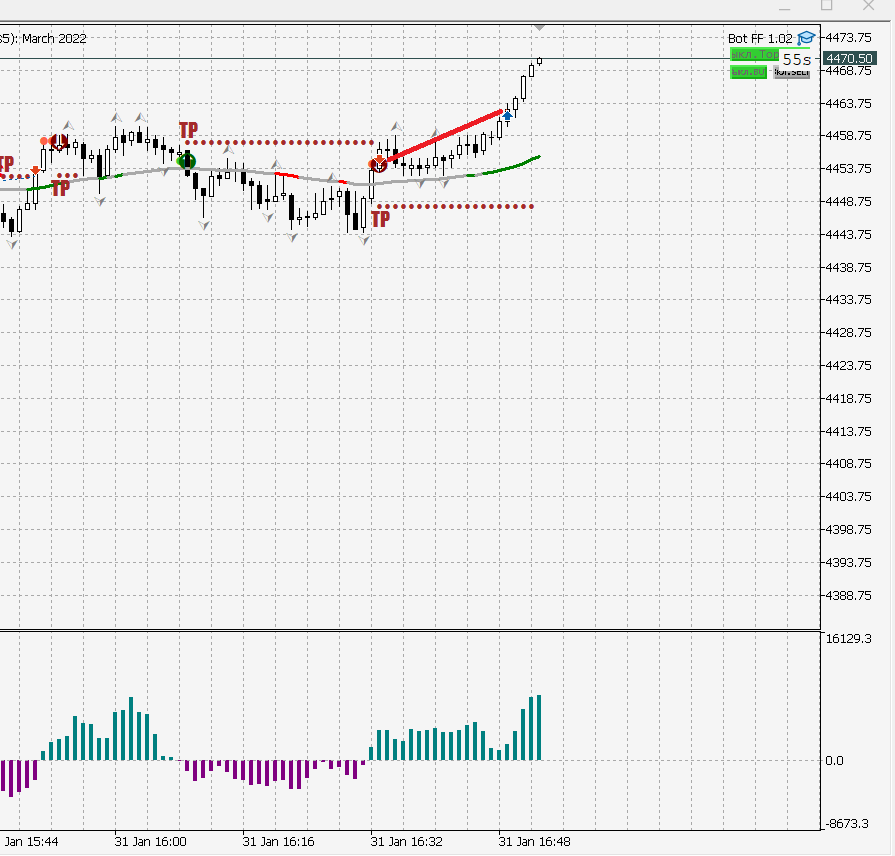Screen dimensions: 895x856
Task: Select the lower dotted red TP line
Action: coord(455,207)
